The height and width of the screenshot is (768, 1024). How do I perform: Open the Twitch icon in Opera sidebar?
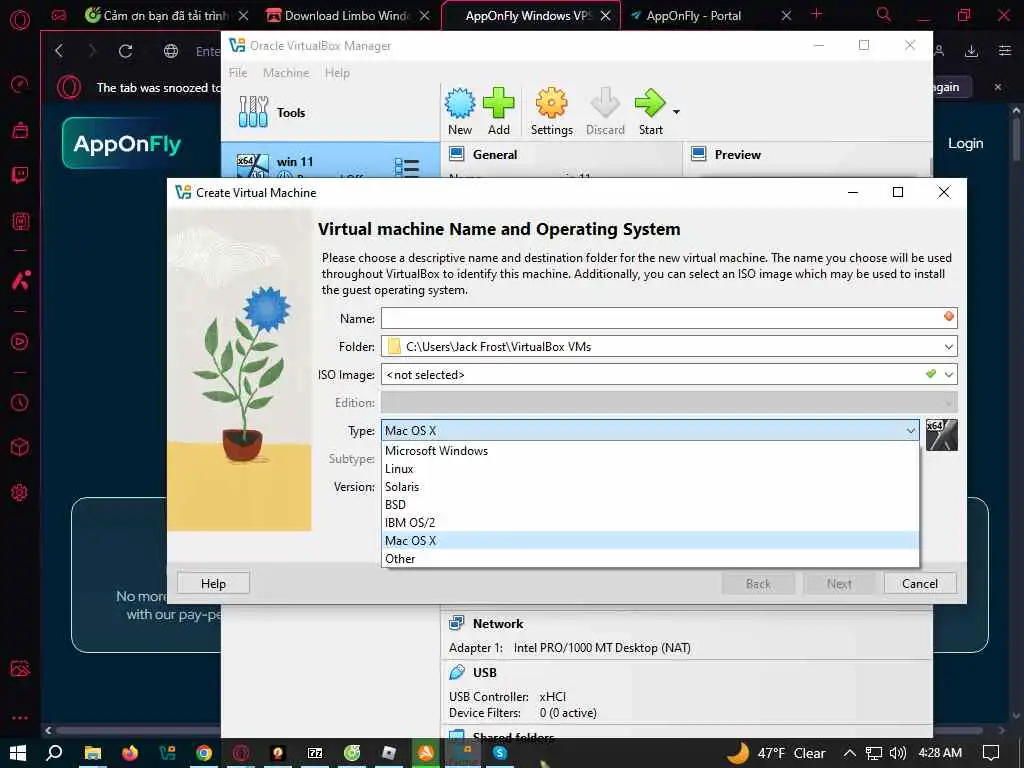click(x=20, y=175)
